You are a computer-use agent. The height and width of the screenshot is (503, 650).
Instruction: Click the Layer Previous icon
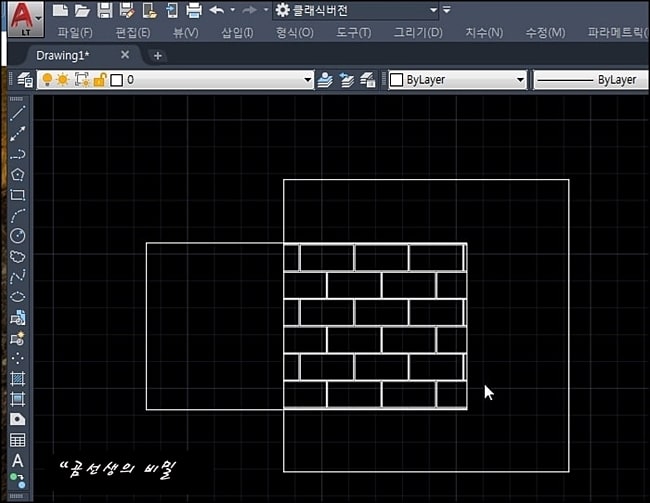(346, 80)
